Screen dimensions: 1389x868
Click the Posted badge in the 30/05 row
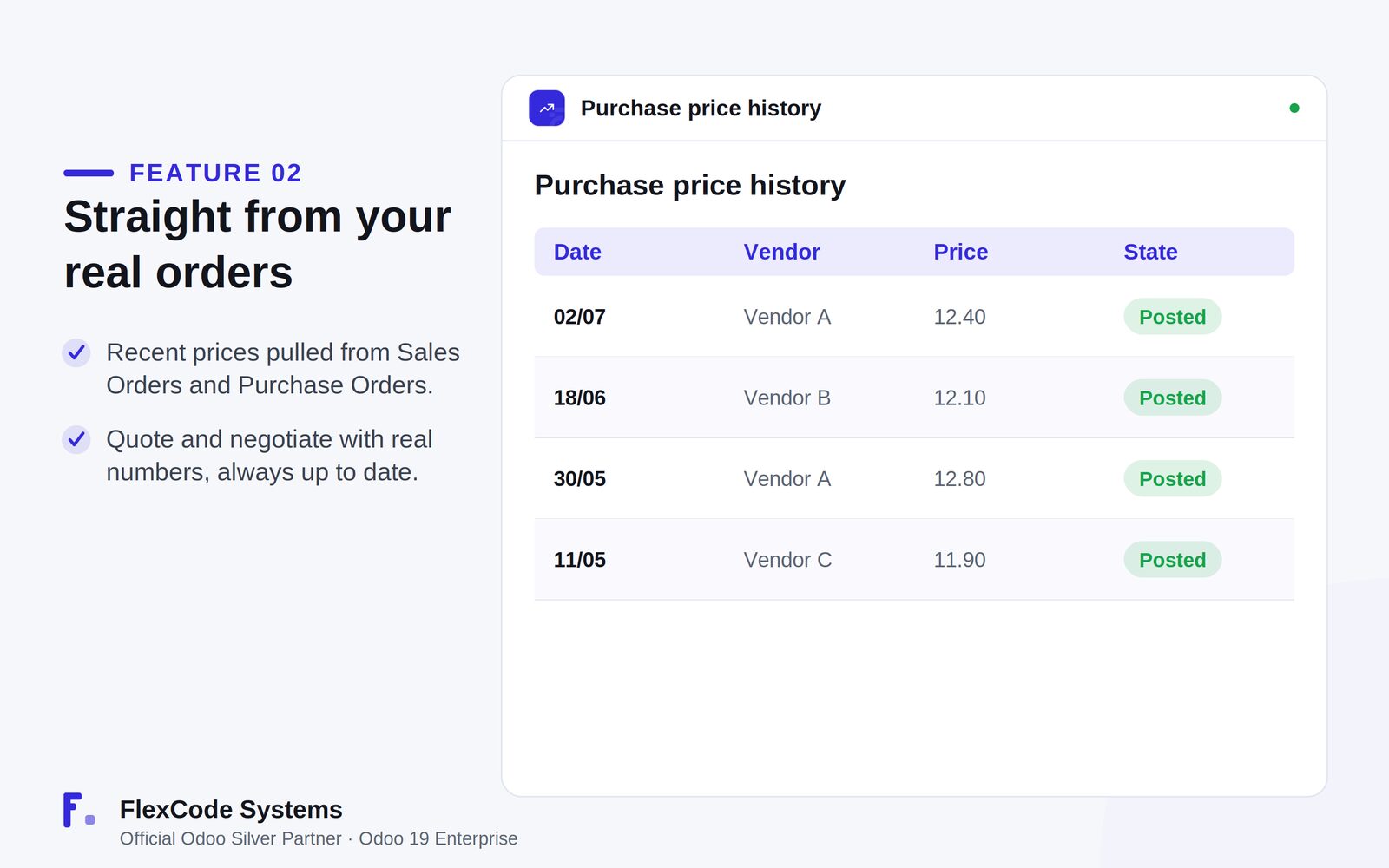point(1173,479)
